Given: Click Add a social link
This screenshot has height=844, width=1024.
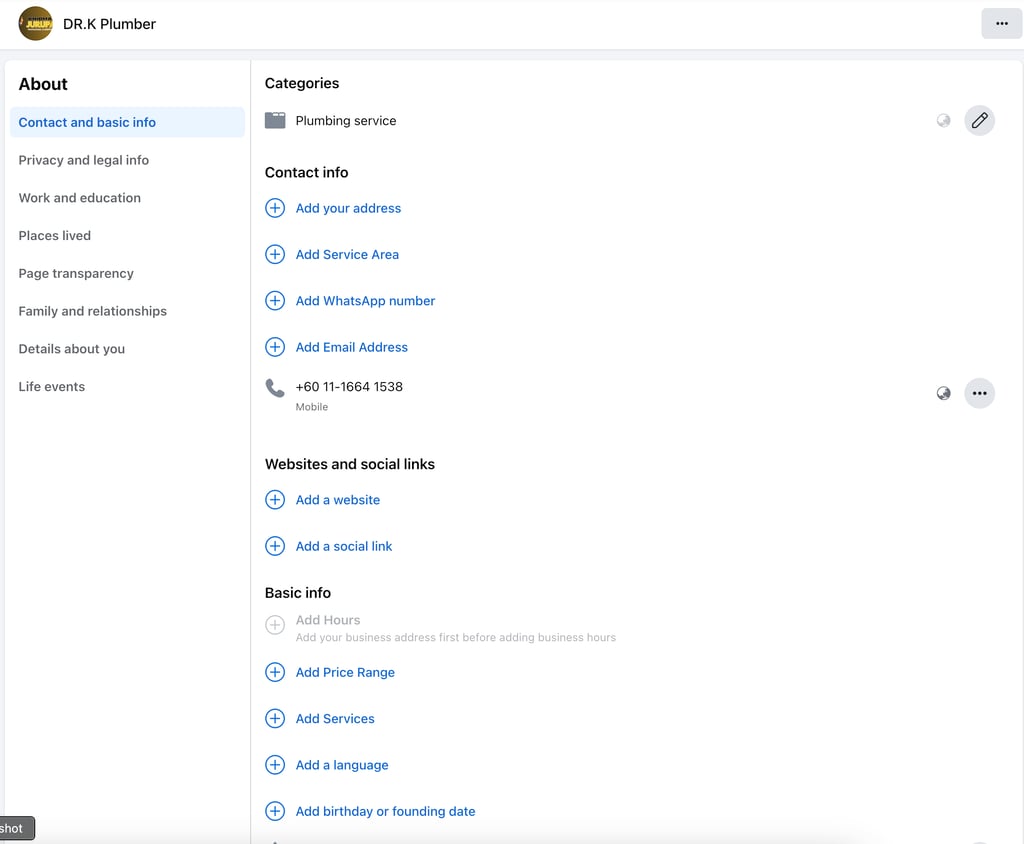Looking at the screenshot, I should 344,546.
